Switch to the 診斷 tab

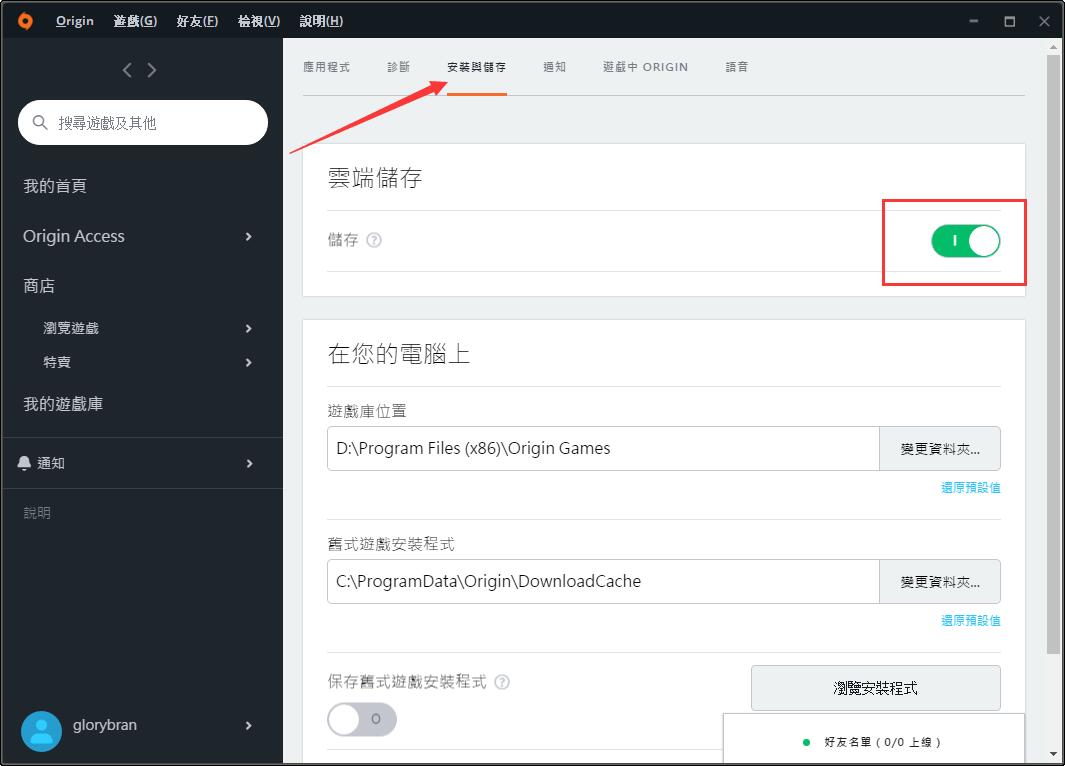[x=399, y=66]
